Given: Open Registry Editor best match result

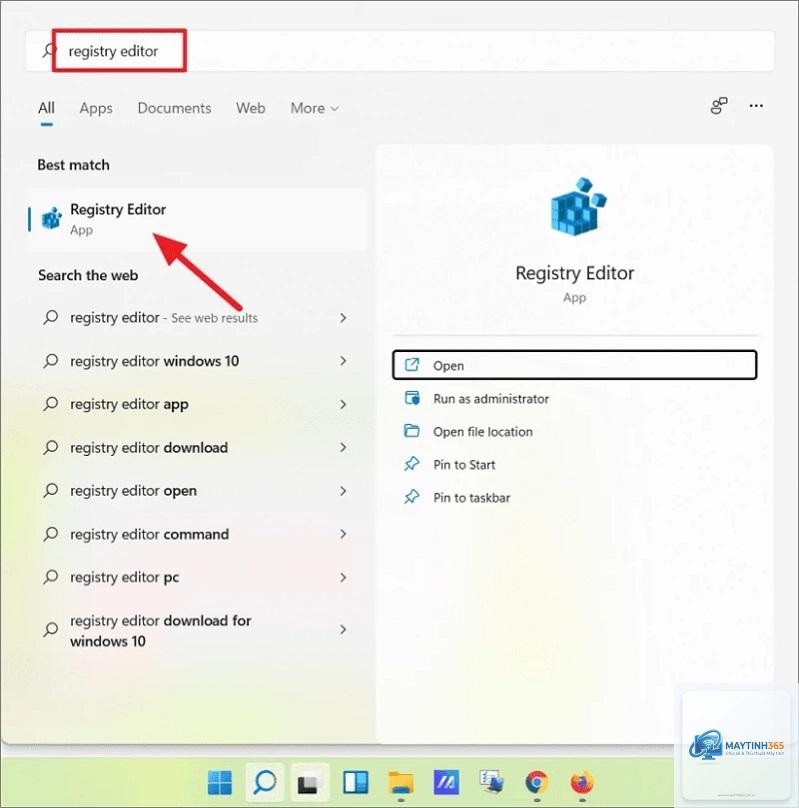Looking at the screenshot, I should pos(198,219).
